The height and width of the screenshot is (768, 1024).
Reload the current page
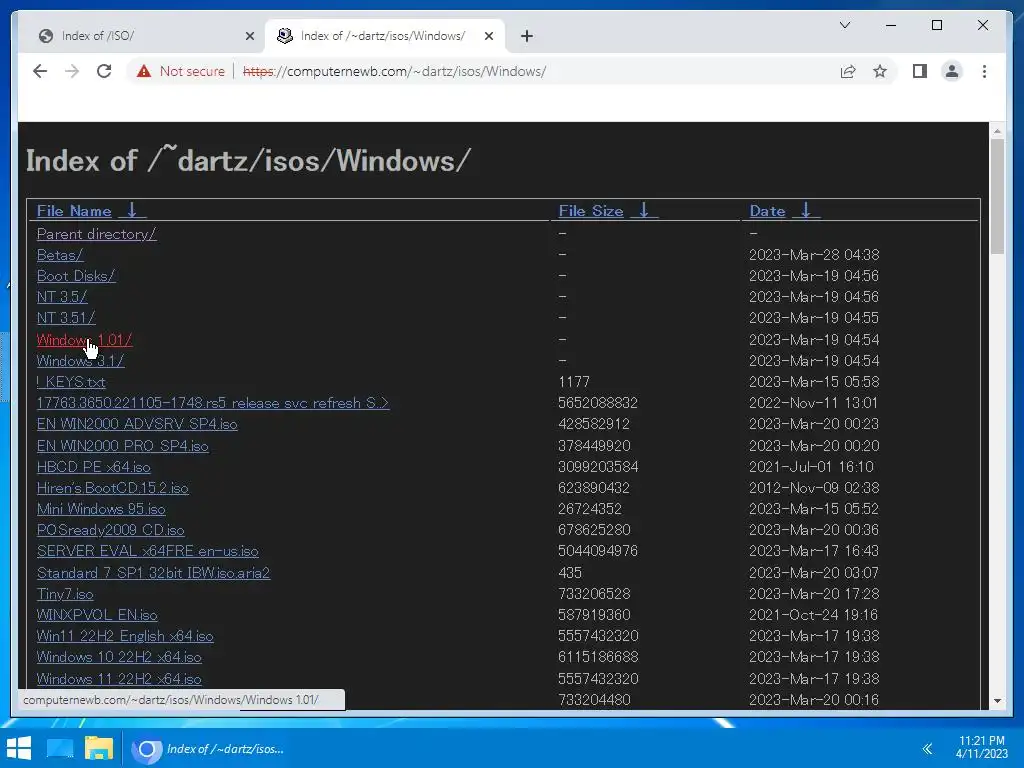point(104,71)
